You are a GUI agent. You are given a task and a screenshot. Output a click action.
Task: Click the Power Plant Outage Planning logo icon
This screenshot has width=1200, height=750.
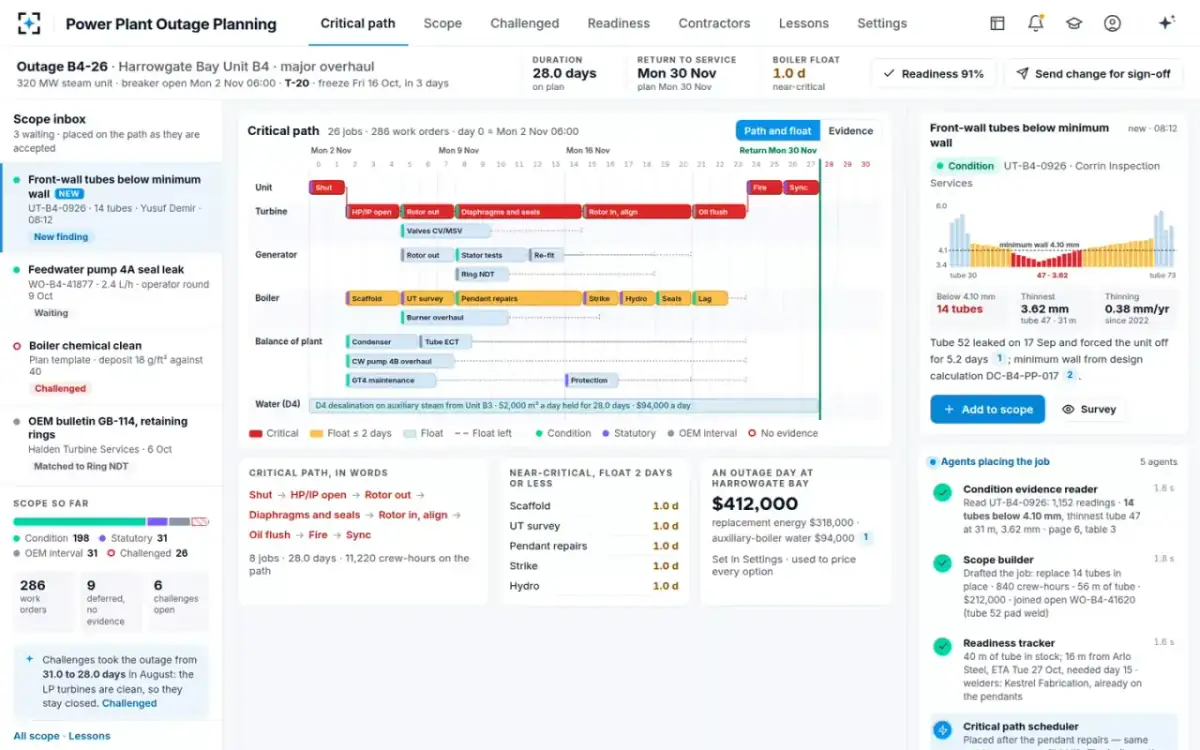click(x=30, y=23)
